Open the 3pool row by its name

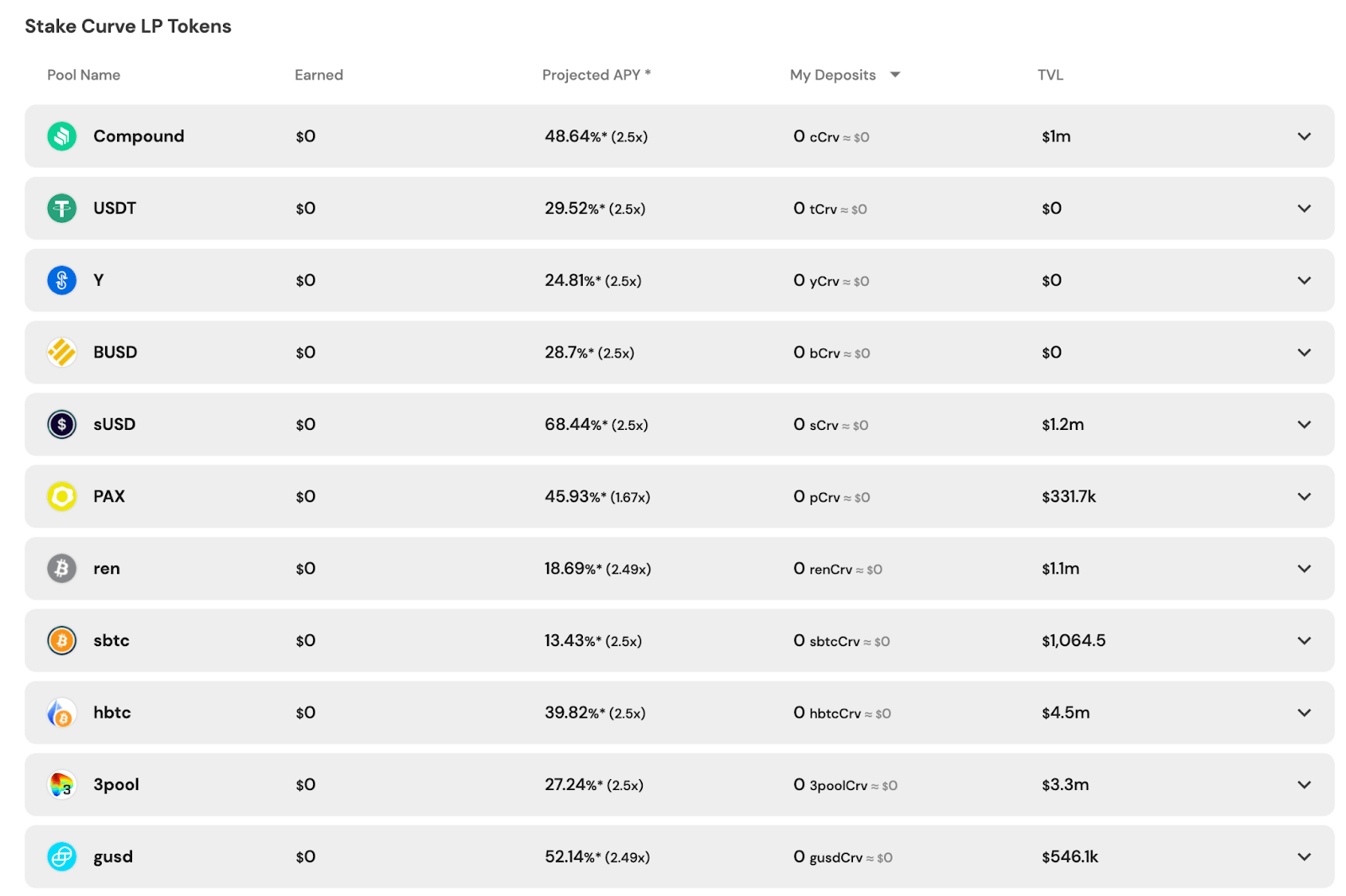pyautogui.click(x=116, y=784)
